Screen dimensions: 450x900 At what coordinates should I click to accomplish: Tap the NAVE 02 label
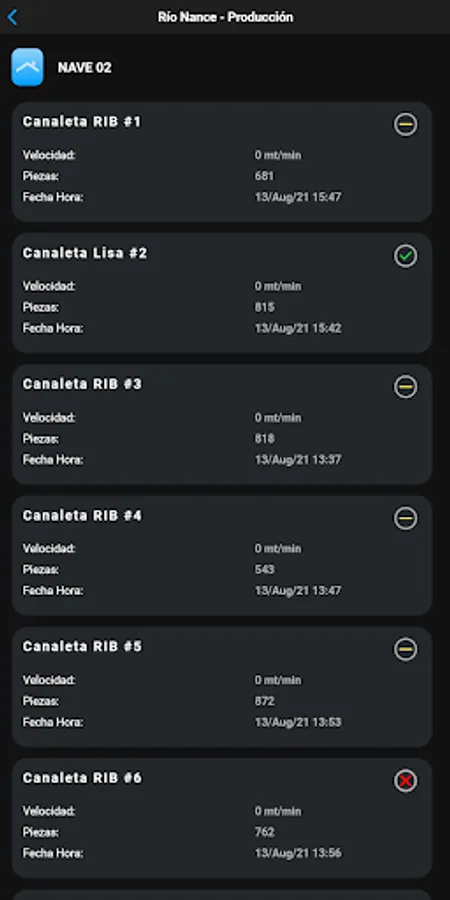[84, 68]
